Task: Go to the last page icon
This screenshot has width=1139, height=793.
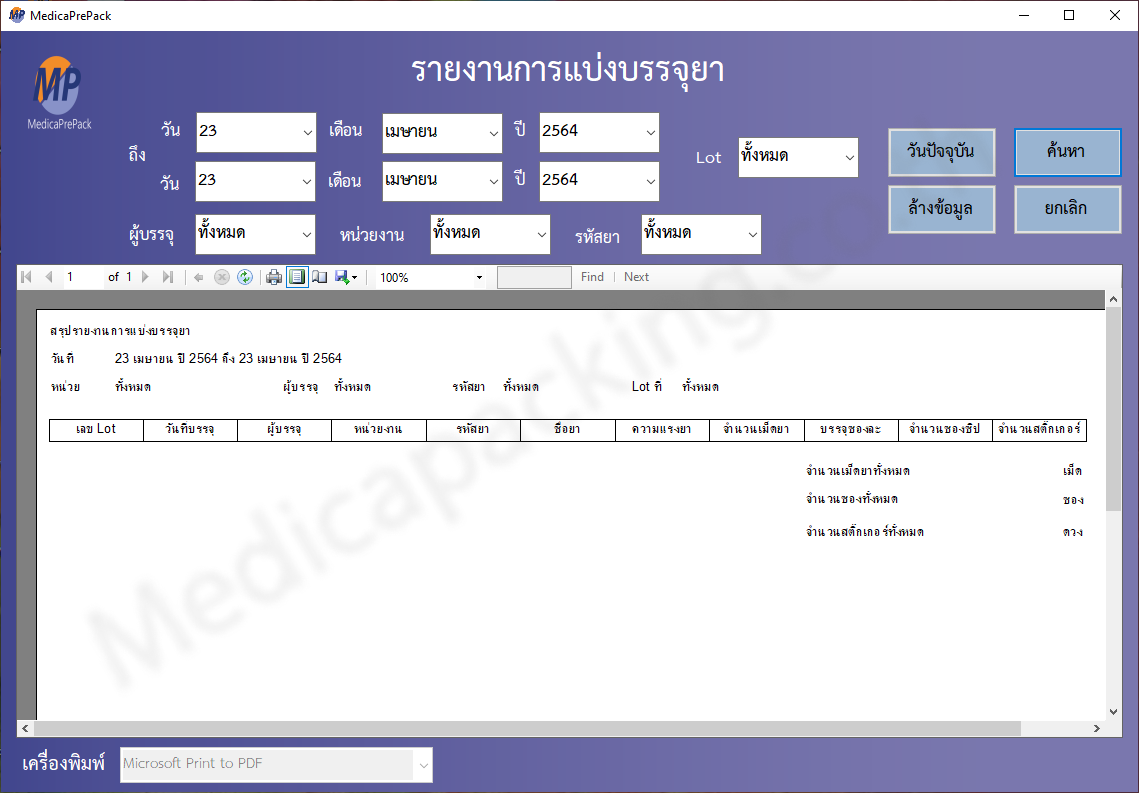Action: pyautogui.click(x=168, y=277)
